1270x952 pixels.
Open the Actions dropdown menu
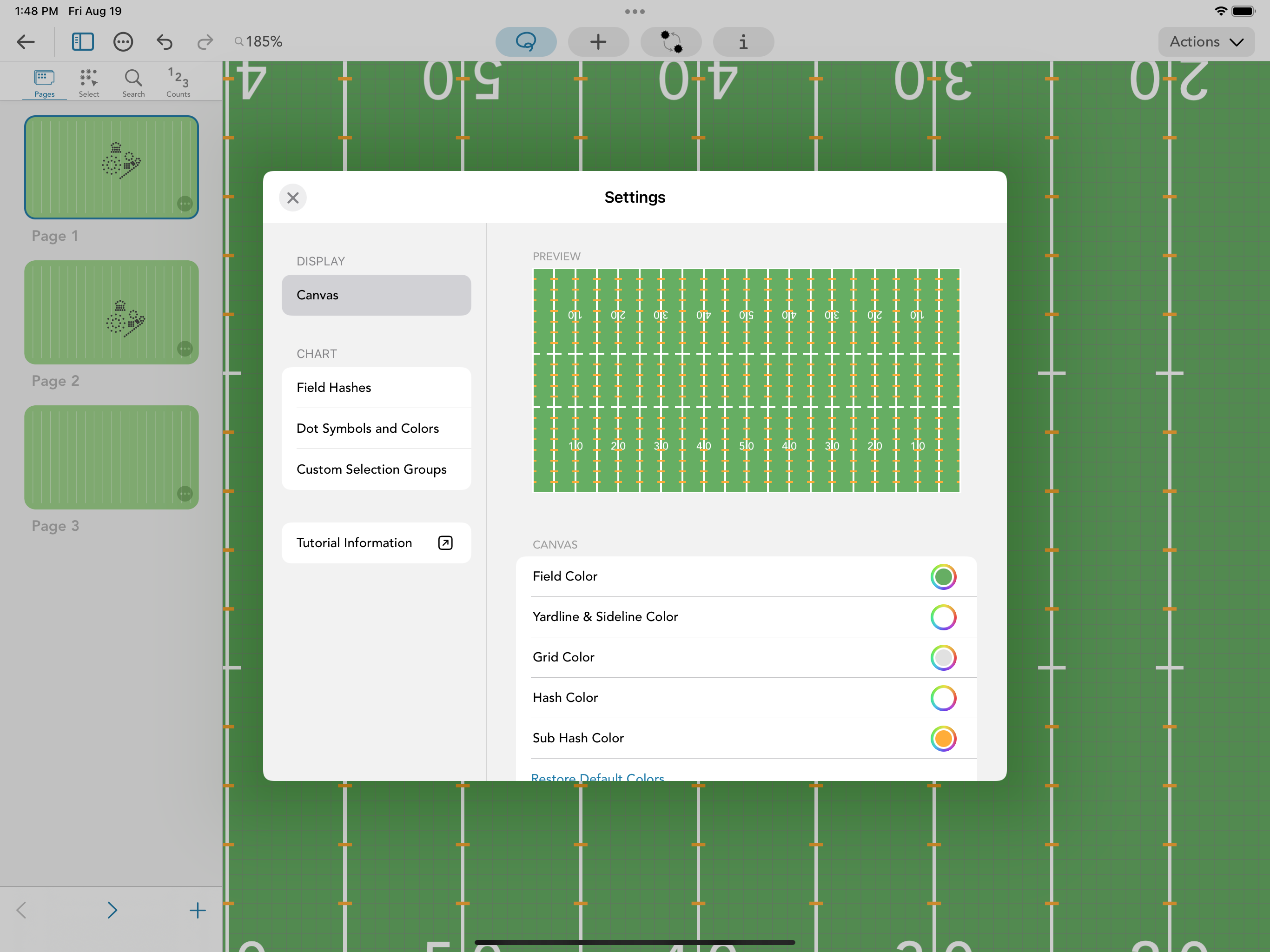(1206, 42)
